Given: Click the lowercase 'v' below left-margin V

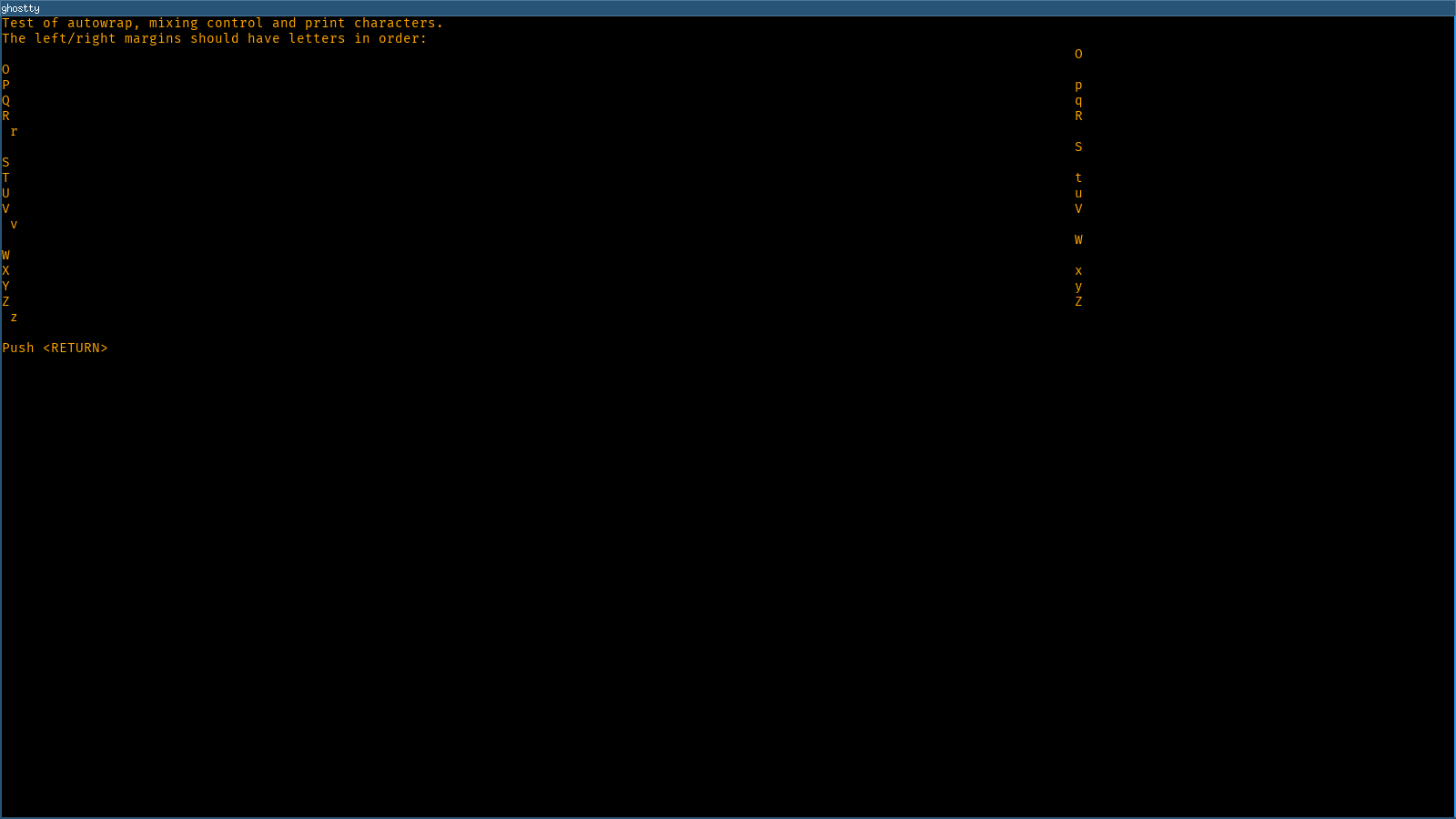Looking at the screenshot, I should [14, 225].
